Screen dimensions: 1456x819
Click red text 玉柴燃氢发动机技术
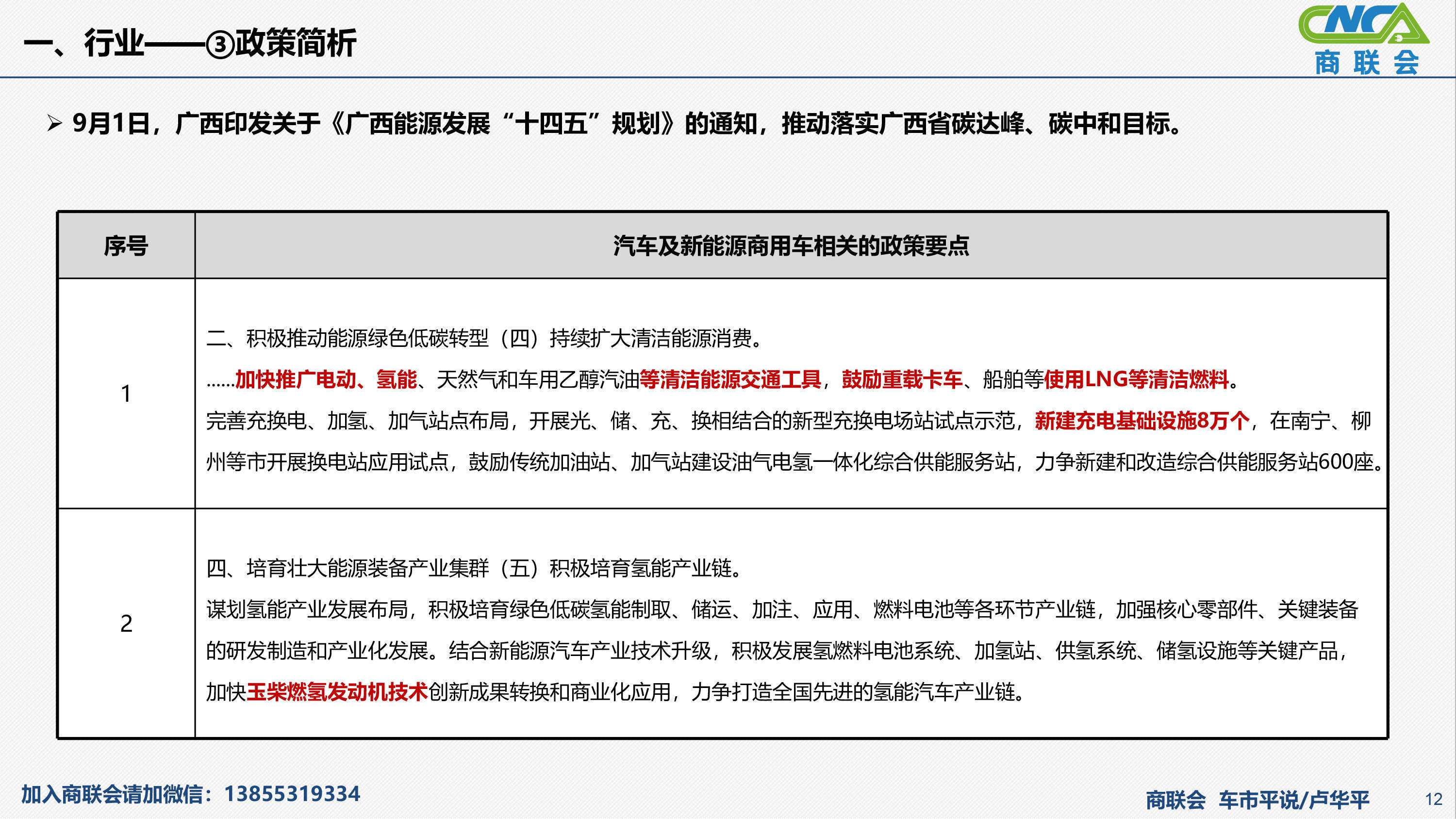[337, 691]
